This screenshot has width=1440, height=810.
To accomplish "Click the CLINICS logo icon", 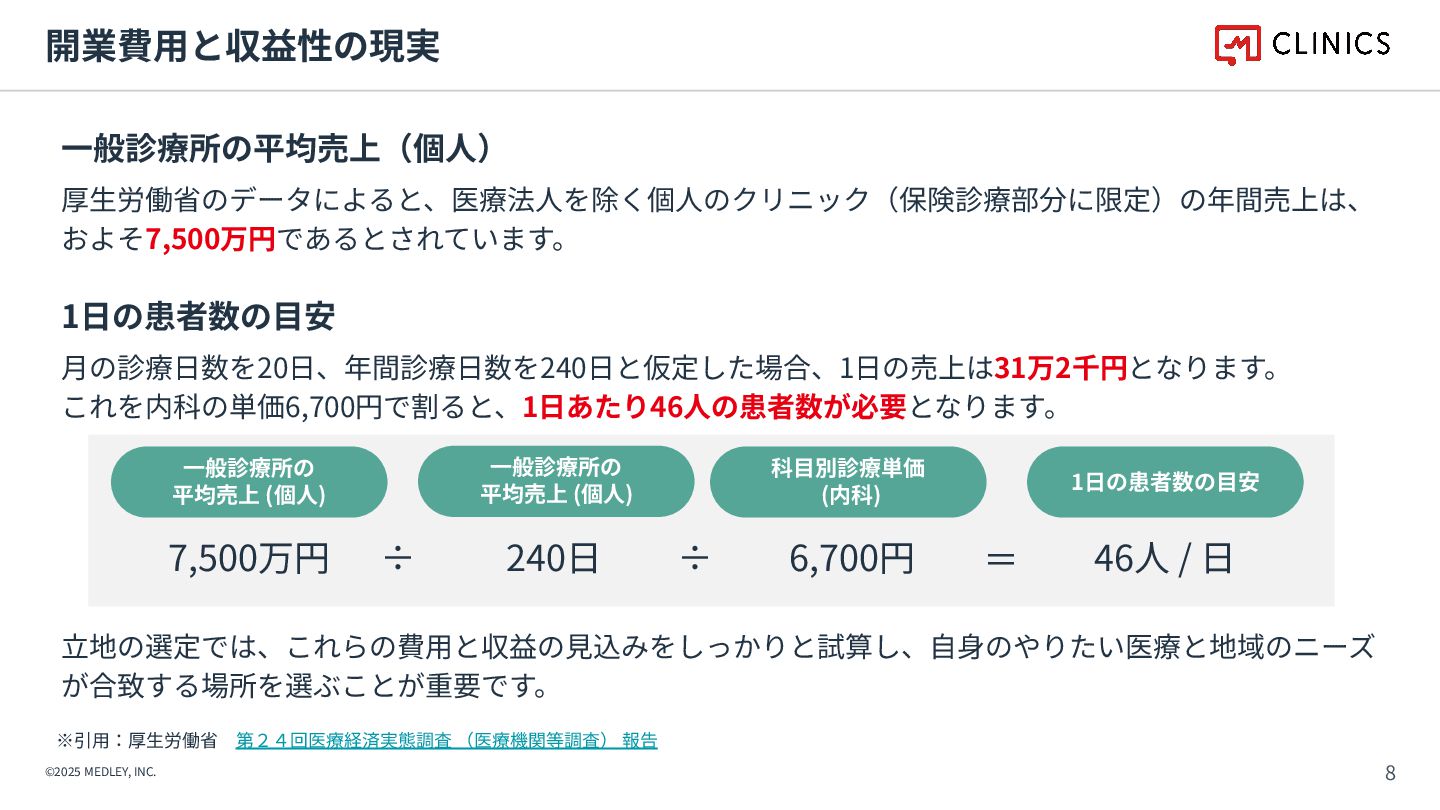I will 1238,45.
